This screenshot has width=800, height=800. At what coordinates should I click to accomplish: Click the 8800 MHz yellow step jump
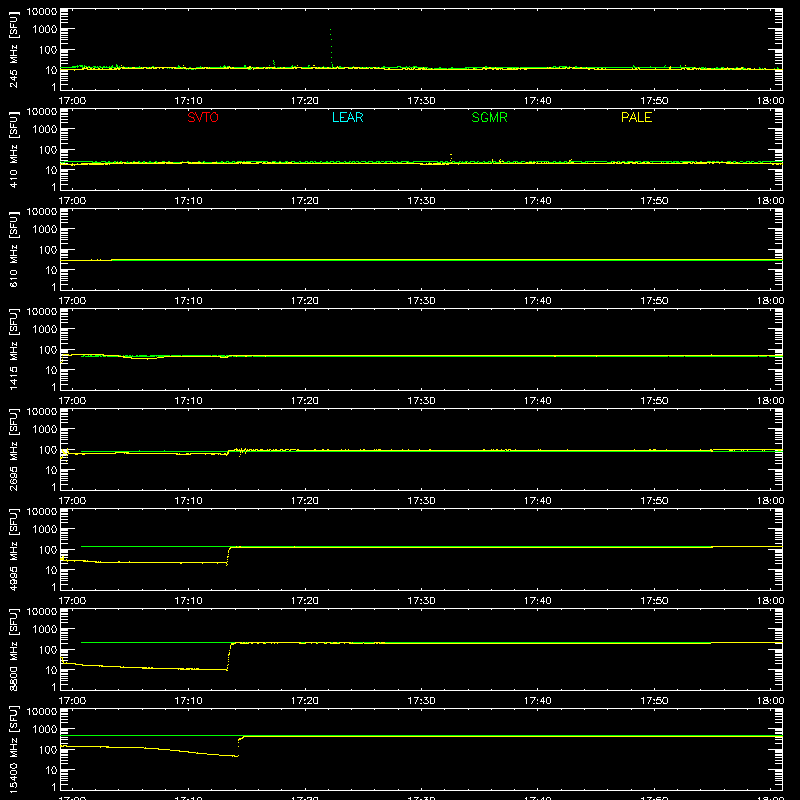(x=229, y=656)
